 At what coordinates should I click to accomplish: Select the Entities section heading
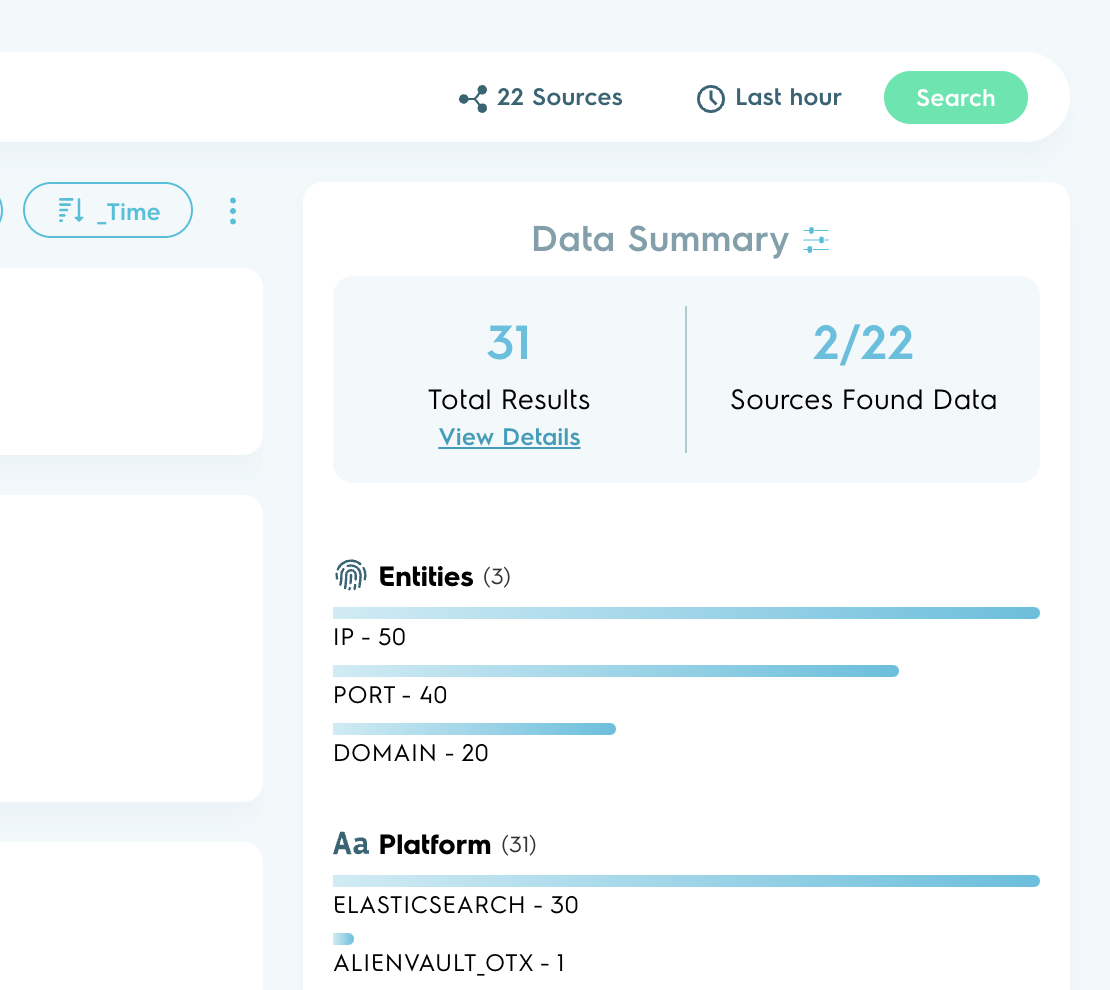tap(426, 576)
